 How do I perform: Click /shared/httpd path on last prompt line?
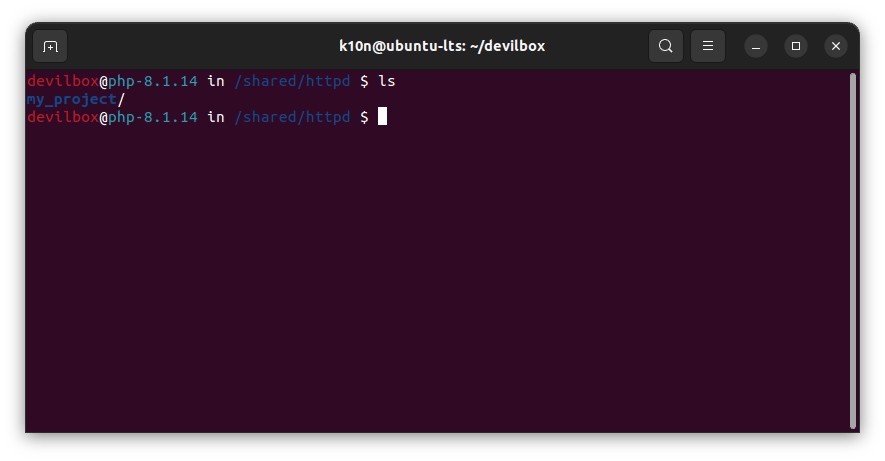pyautogui.click(x=292, y=117)
